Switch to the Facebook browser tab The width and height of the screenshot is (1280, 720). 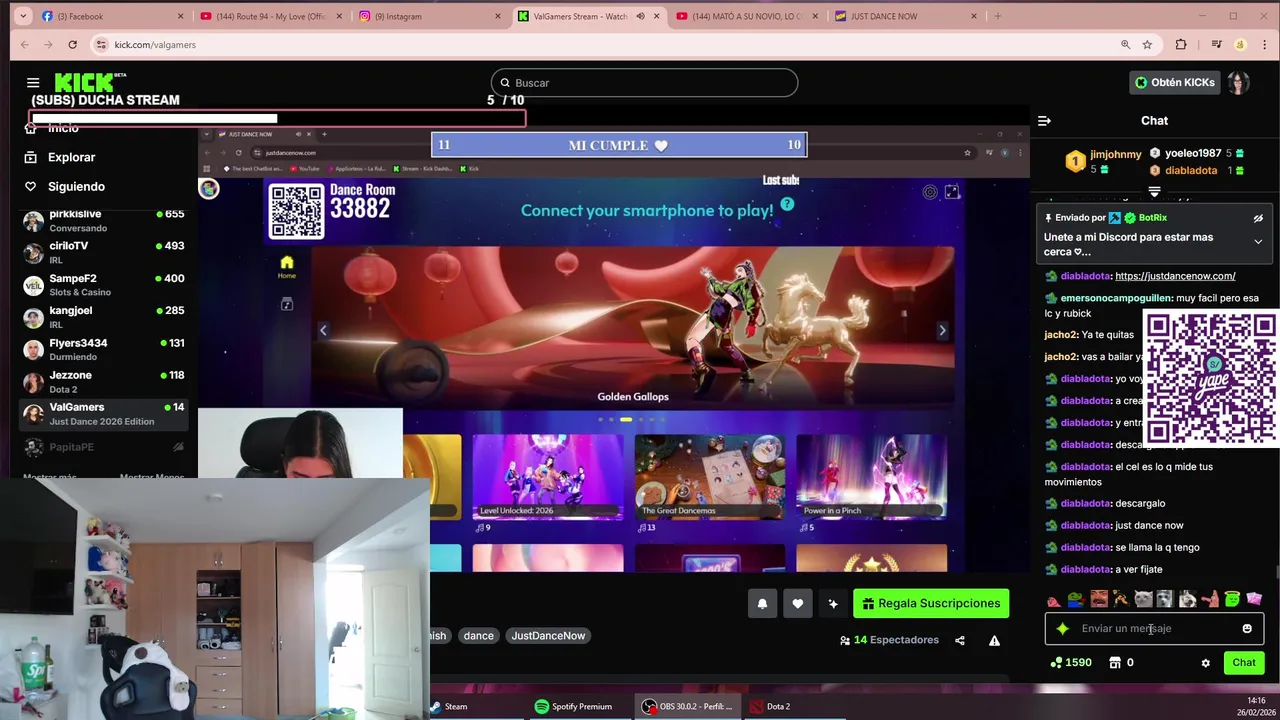pos(111,16)
